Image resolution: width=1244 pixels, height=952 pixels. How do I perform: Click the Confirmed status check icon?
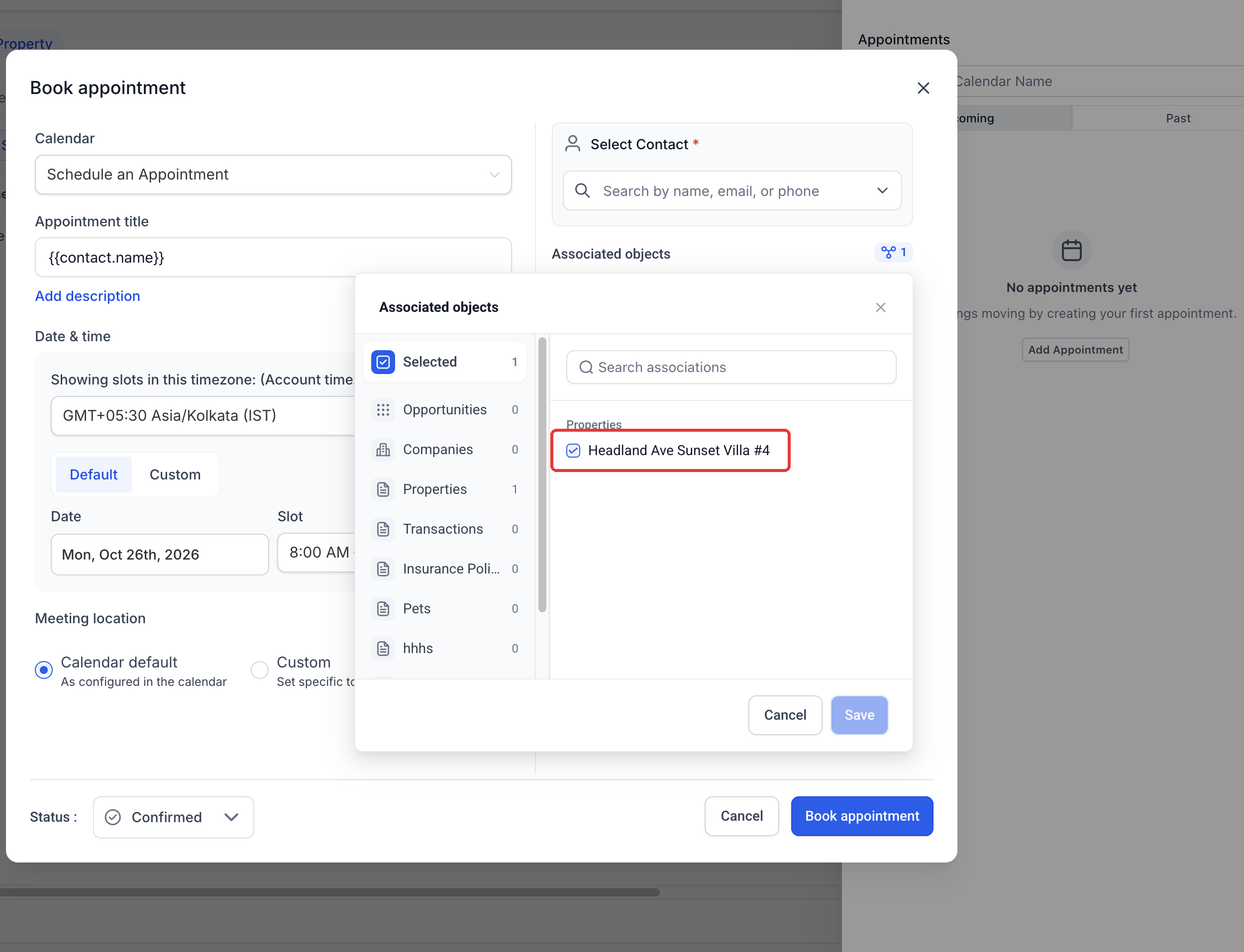pos(113,817)
